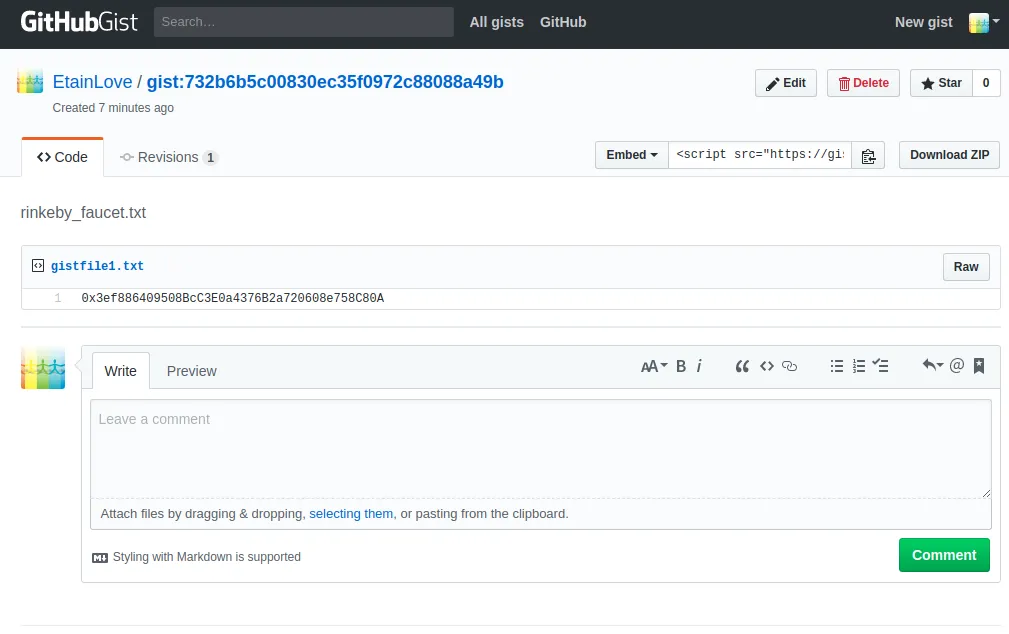Insert a link
The width and height of the screenshot is (1009, 634).
pyautogui.click(x=790, y=366)
